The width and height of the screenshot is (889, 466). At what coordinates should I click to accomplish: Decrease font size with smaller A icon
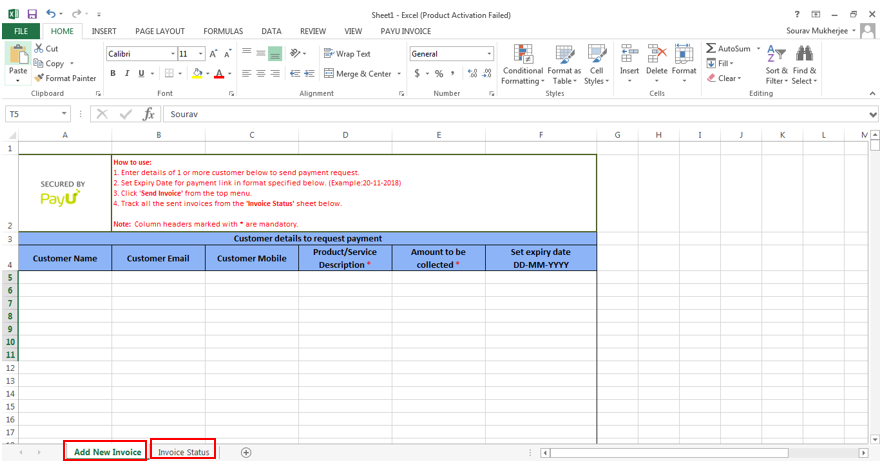(x=227, y=54)
